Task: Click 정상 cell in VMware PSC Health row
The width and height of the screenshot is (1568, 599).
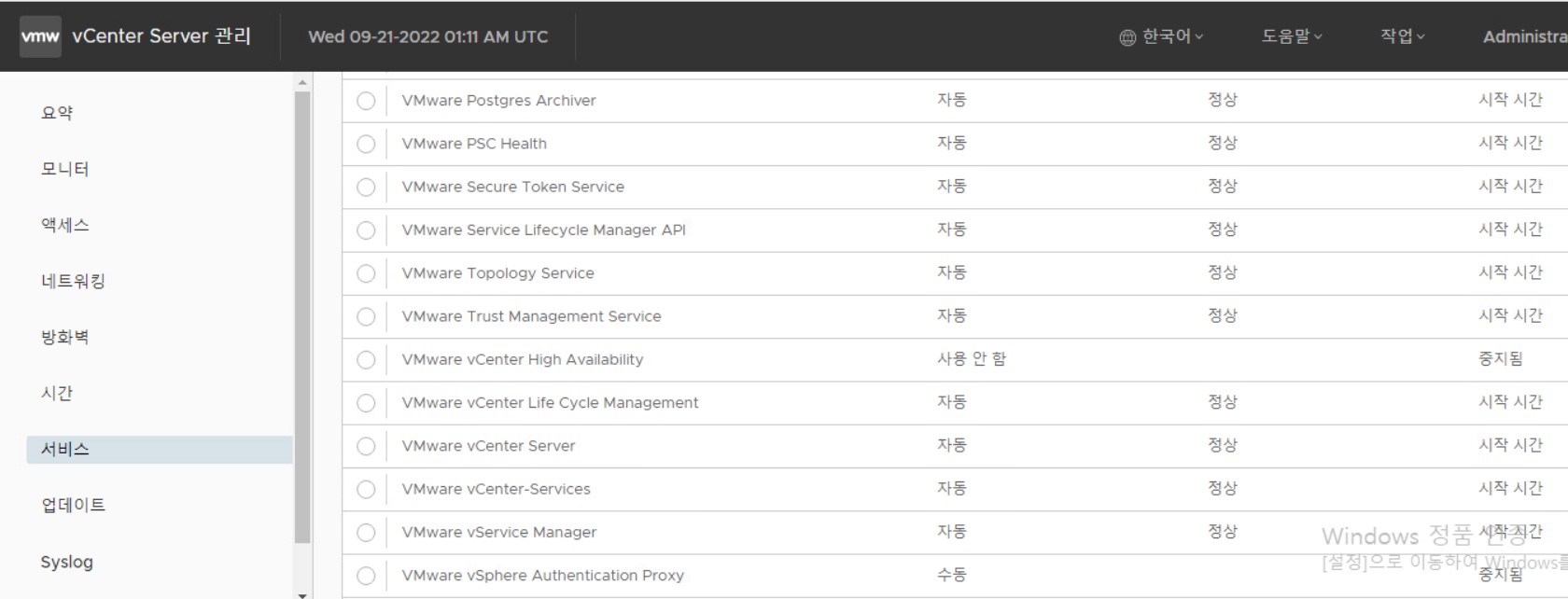Action: tap(1223, 143)
